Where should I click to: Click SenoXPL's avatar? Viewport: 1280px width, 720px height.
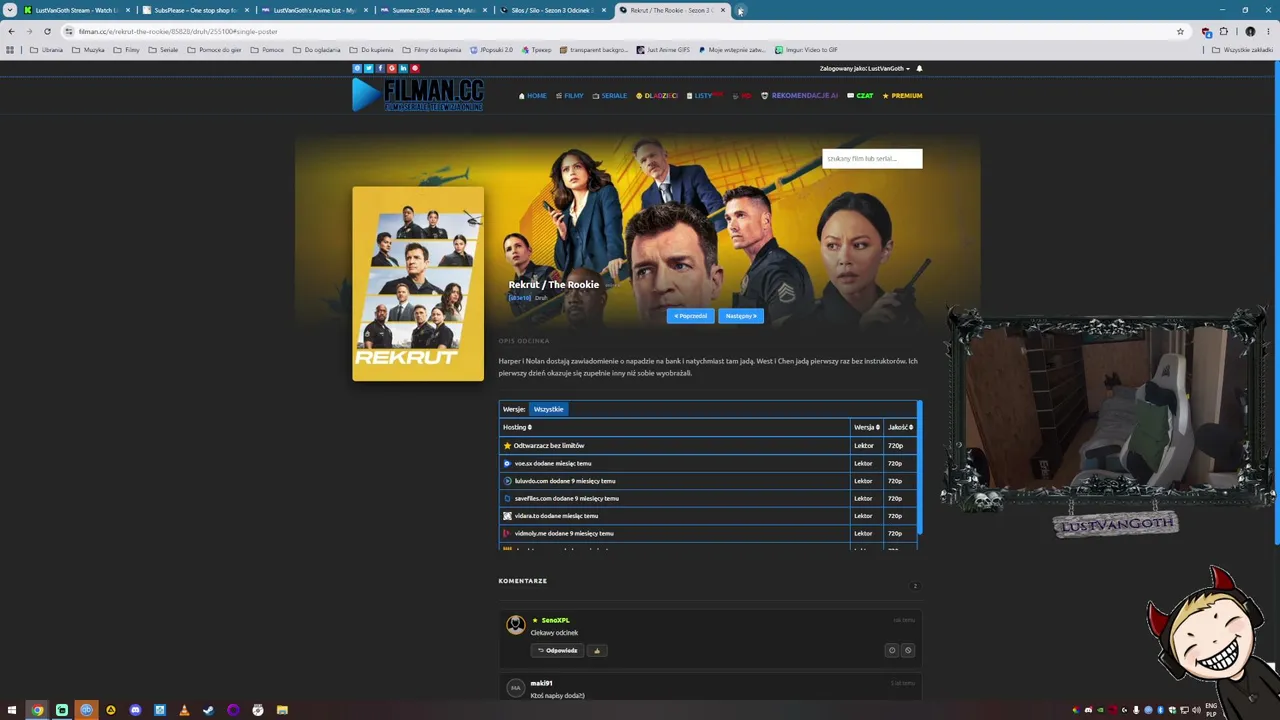pos(515,625)
